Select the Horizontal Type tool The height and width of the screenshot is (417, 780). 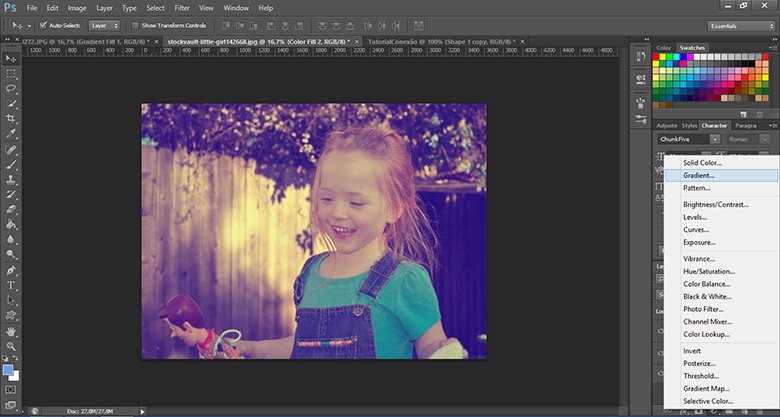11,285
